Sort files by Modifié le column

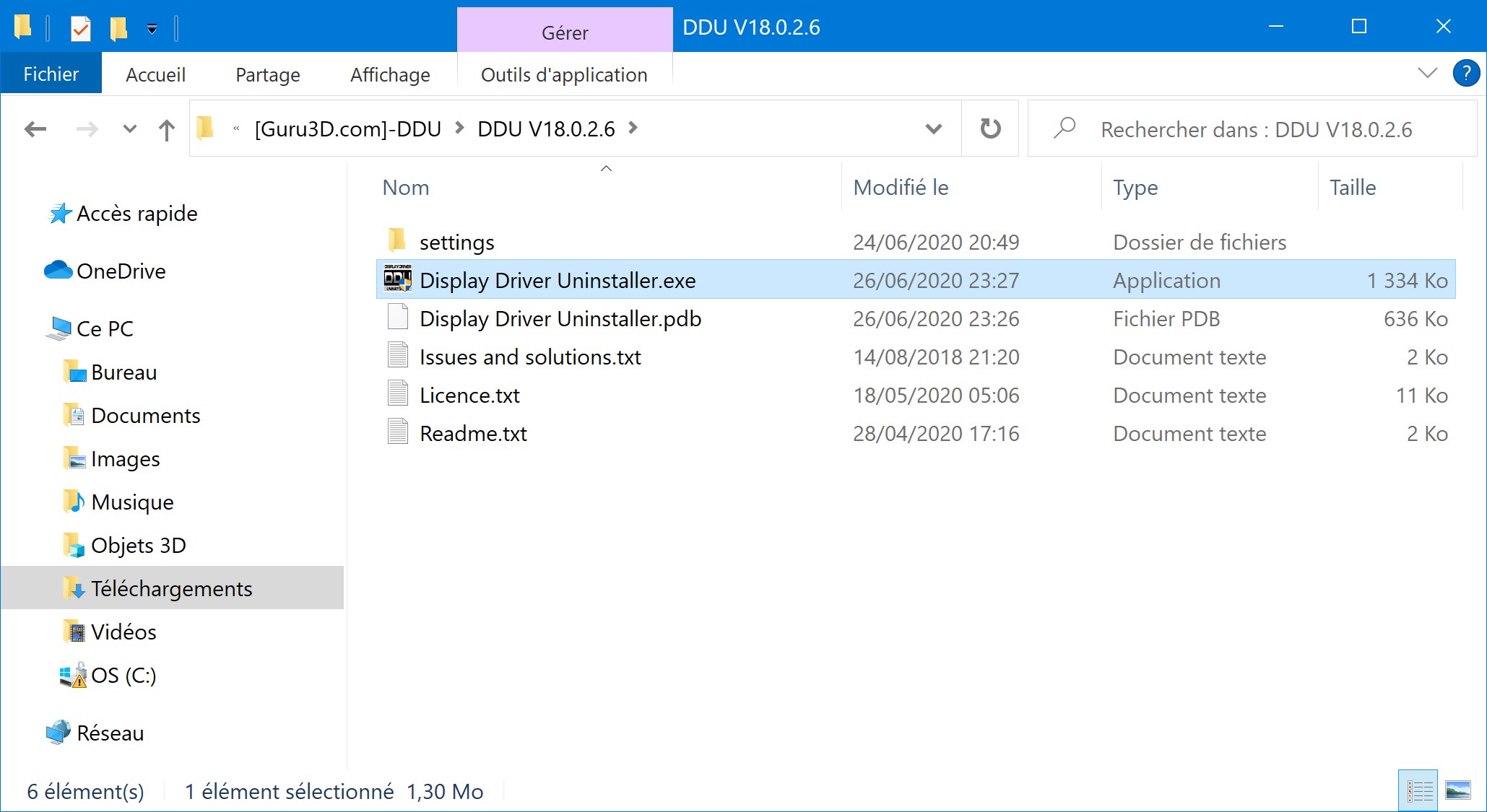click(901, 188)
